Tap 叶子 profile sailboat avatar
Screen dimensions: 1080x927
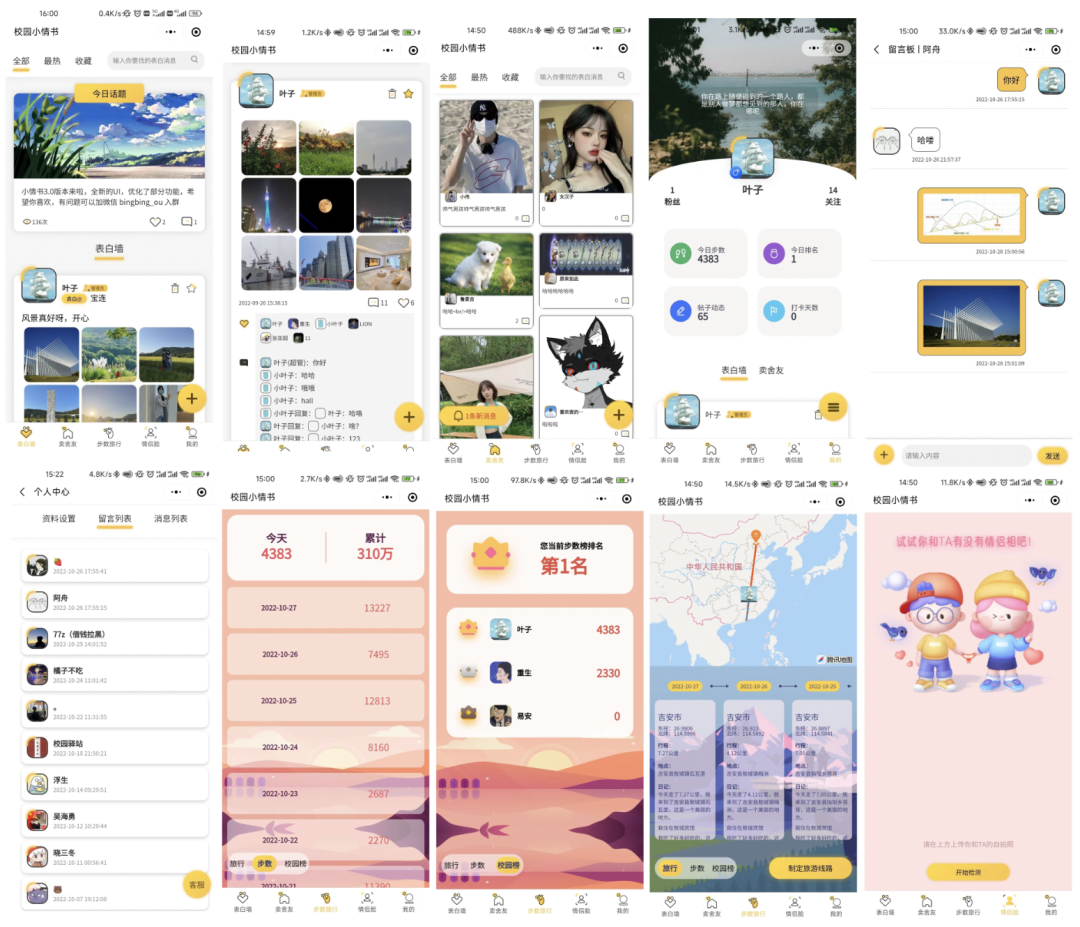(x=752, y=158)
